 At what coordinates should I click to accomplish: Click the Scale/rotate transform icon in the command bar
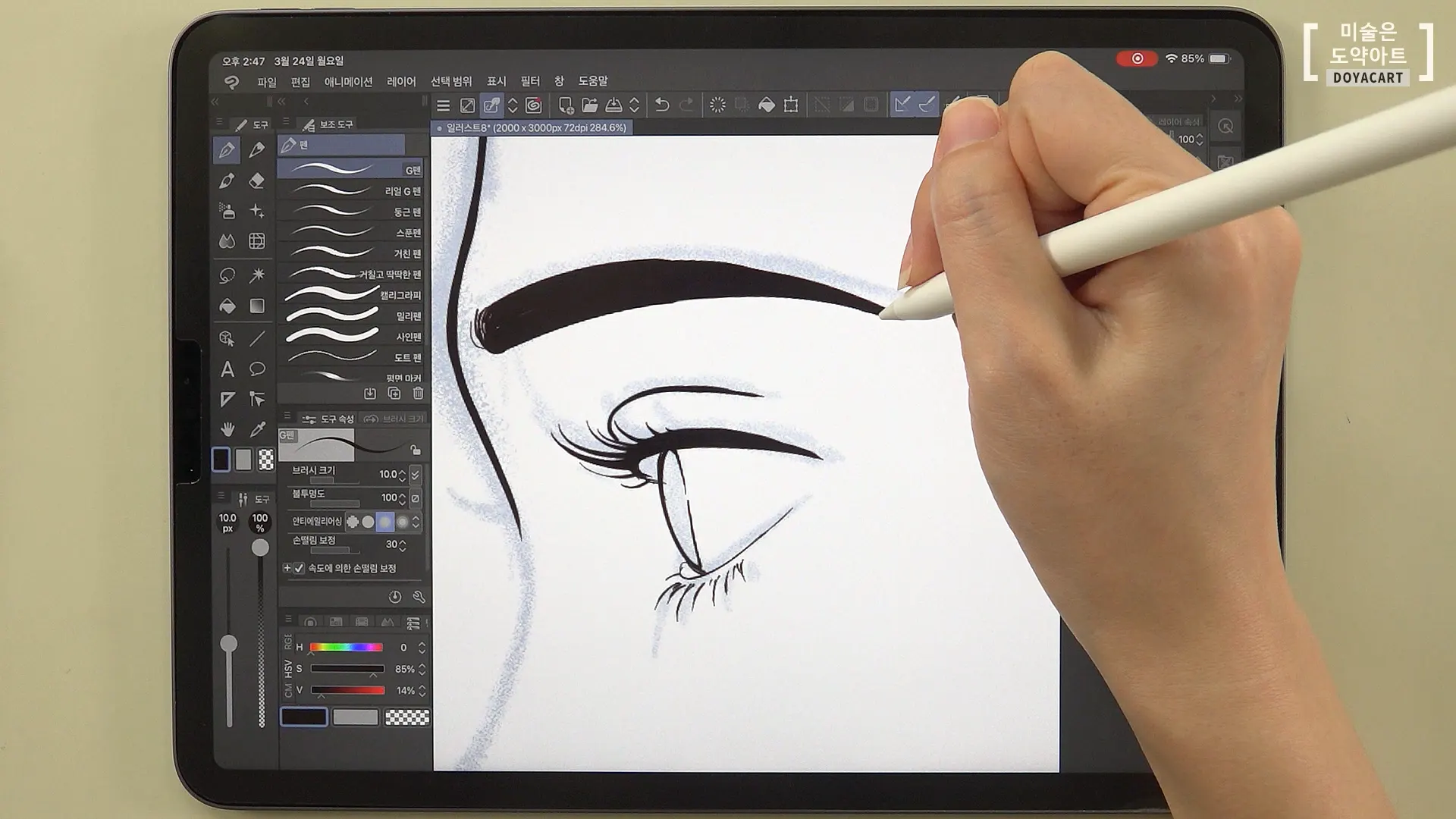click(791, 105)
